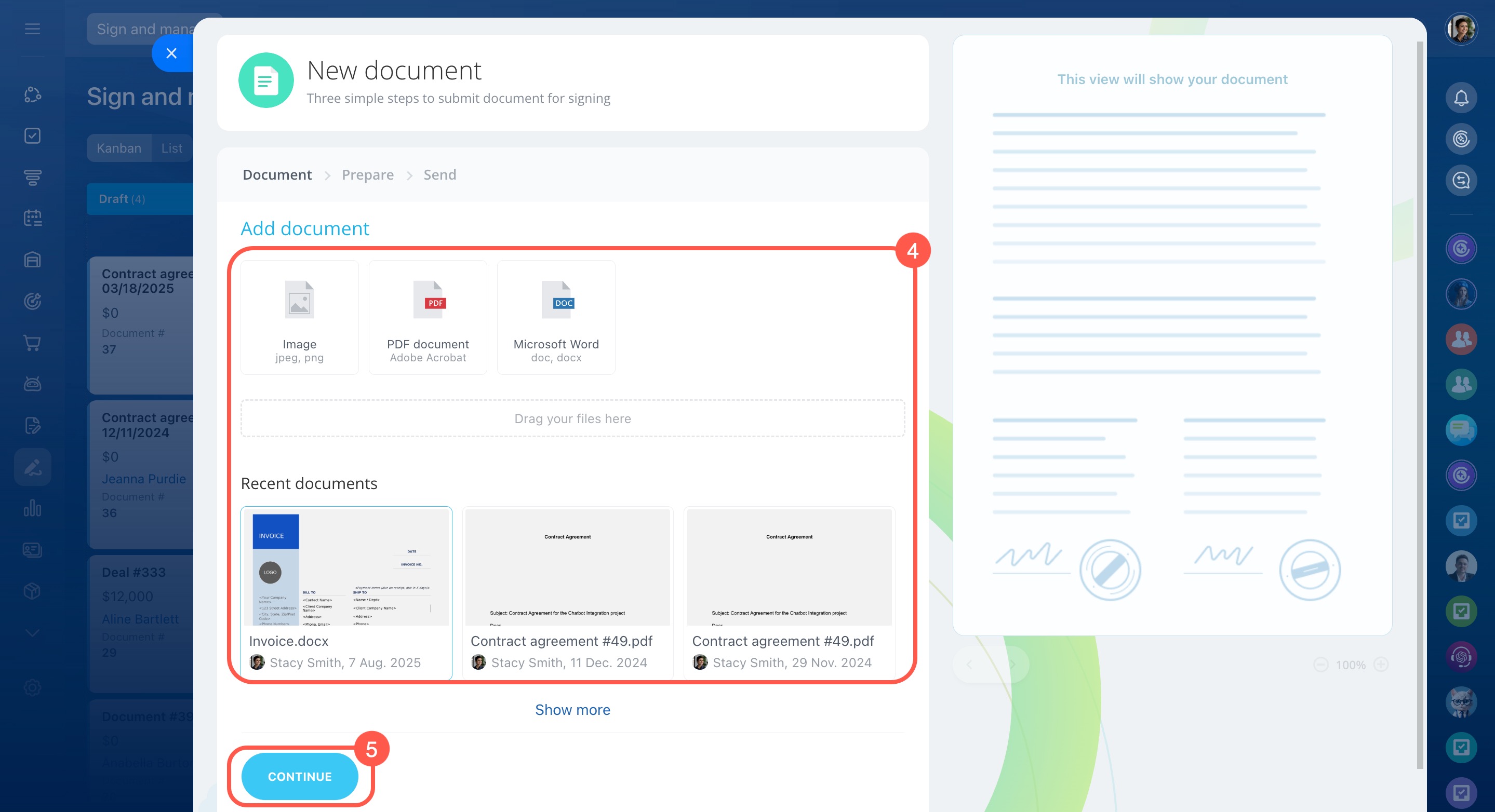
Task: Open the OpenAI-style purple icon in right panel
Action: click(x=1461, y=657)
